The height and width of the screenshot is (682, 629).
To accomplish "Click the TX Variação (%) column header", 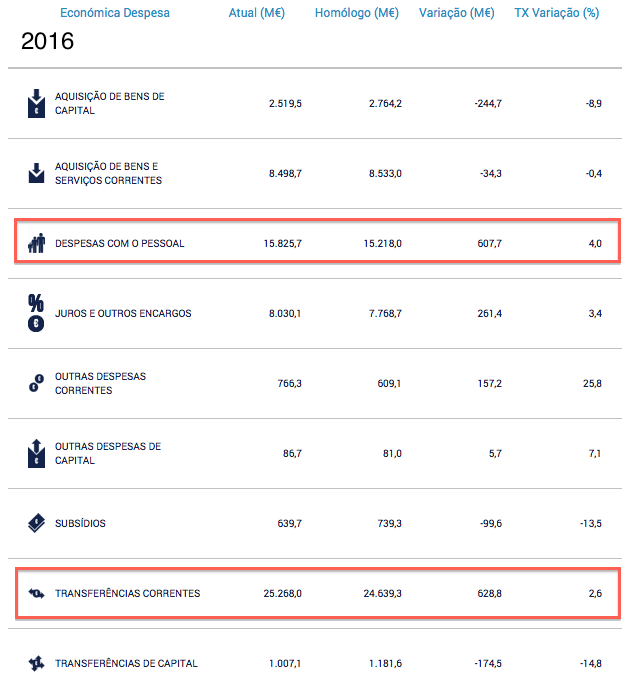I will click(557, 13).
